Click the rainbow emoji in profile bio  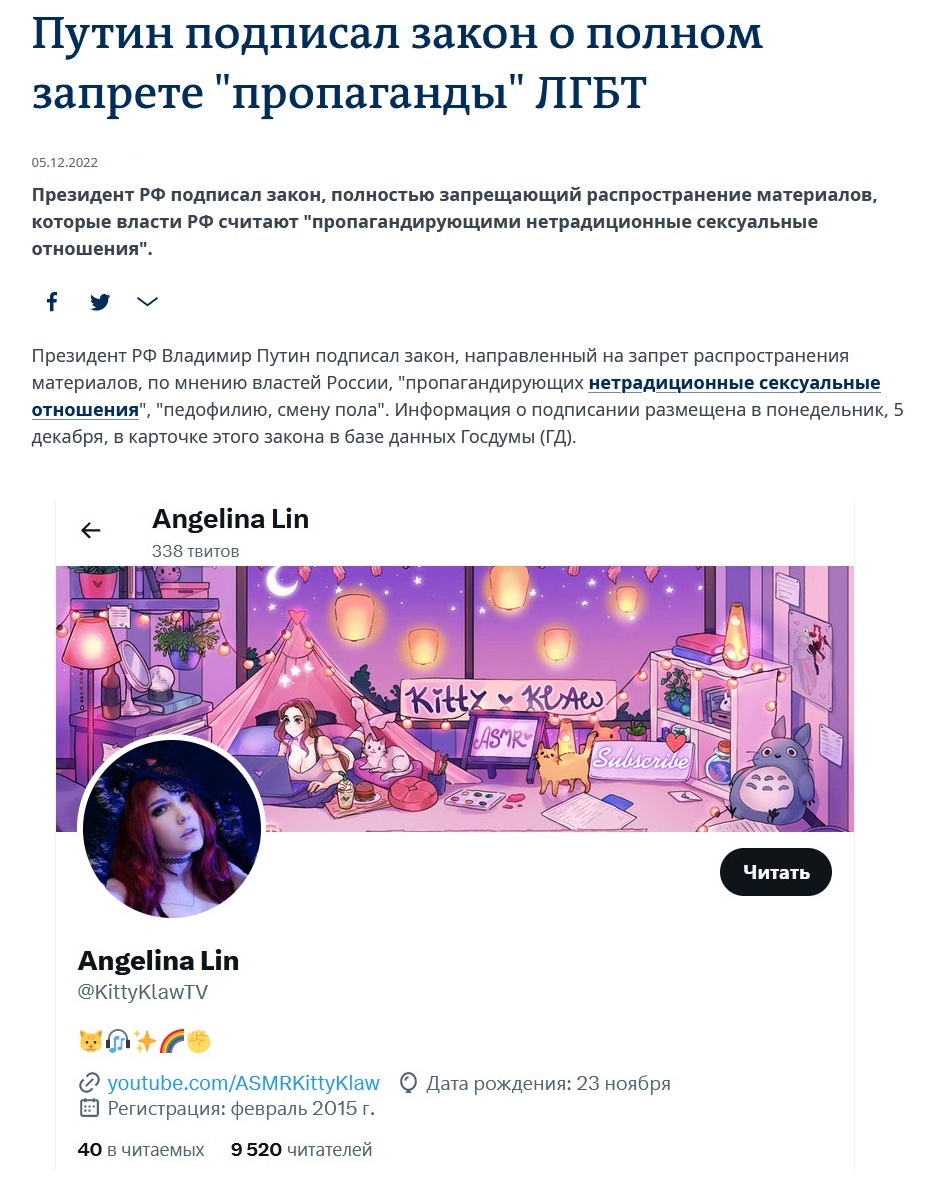pyautogui.click(x=172, y=1041)
